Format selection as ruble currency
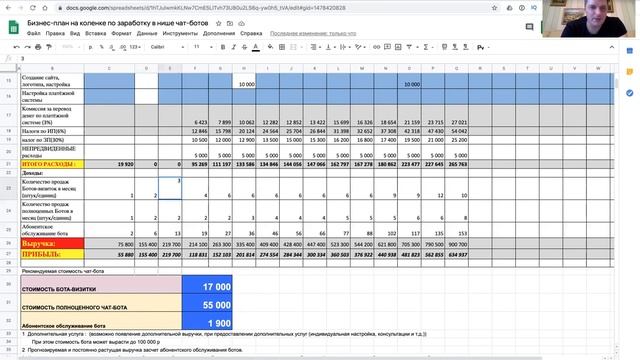 [90, 47]
